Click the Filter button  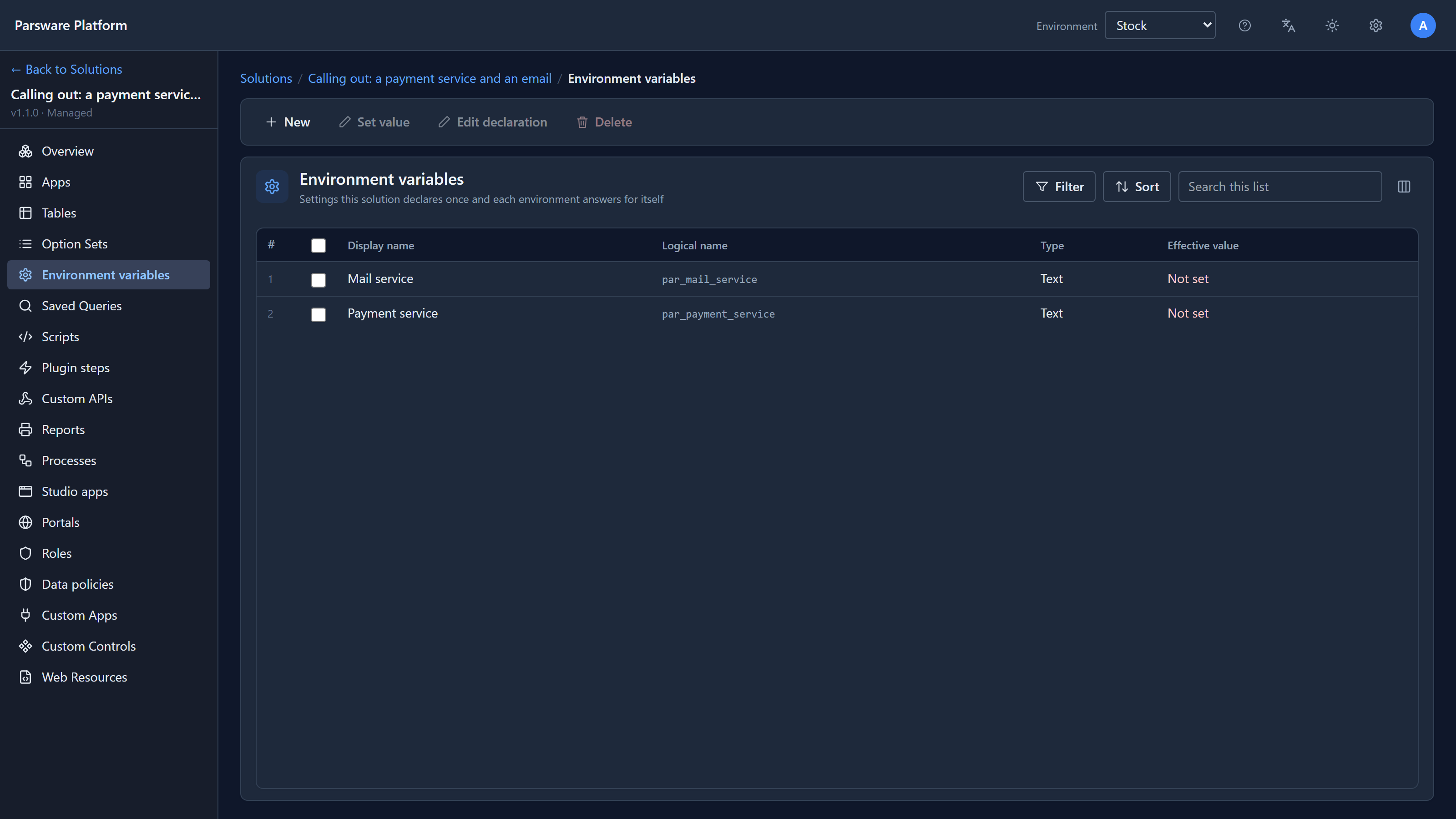pyautogui.click(x=1059, y=187)
